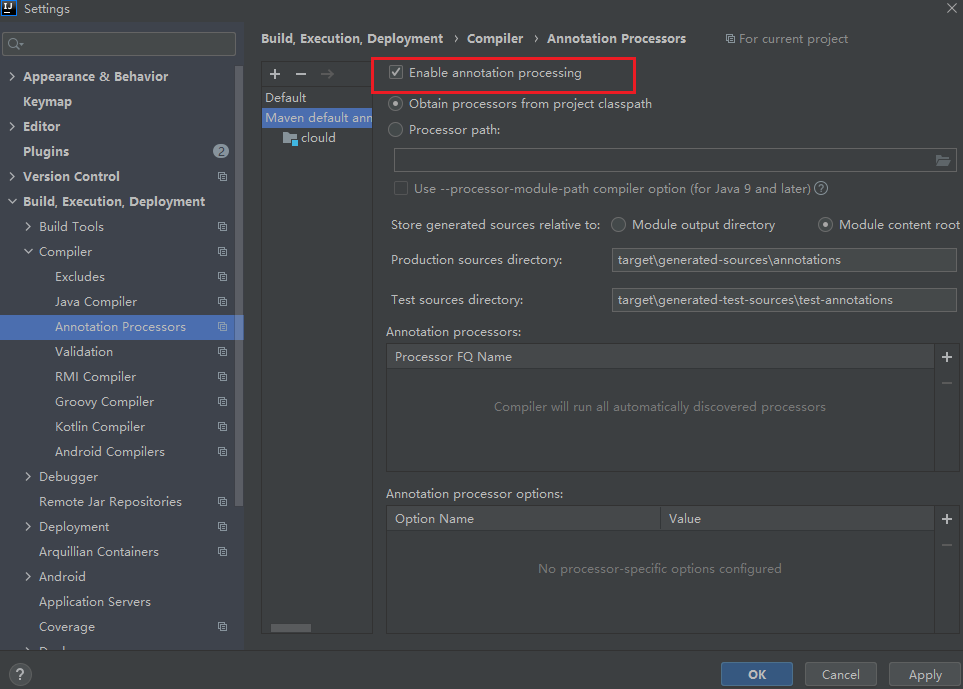Click the settings tree vertical scrollbar
Screen dimensions: 963x689
click(x=239, y=286)
